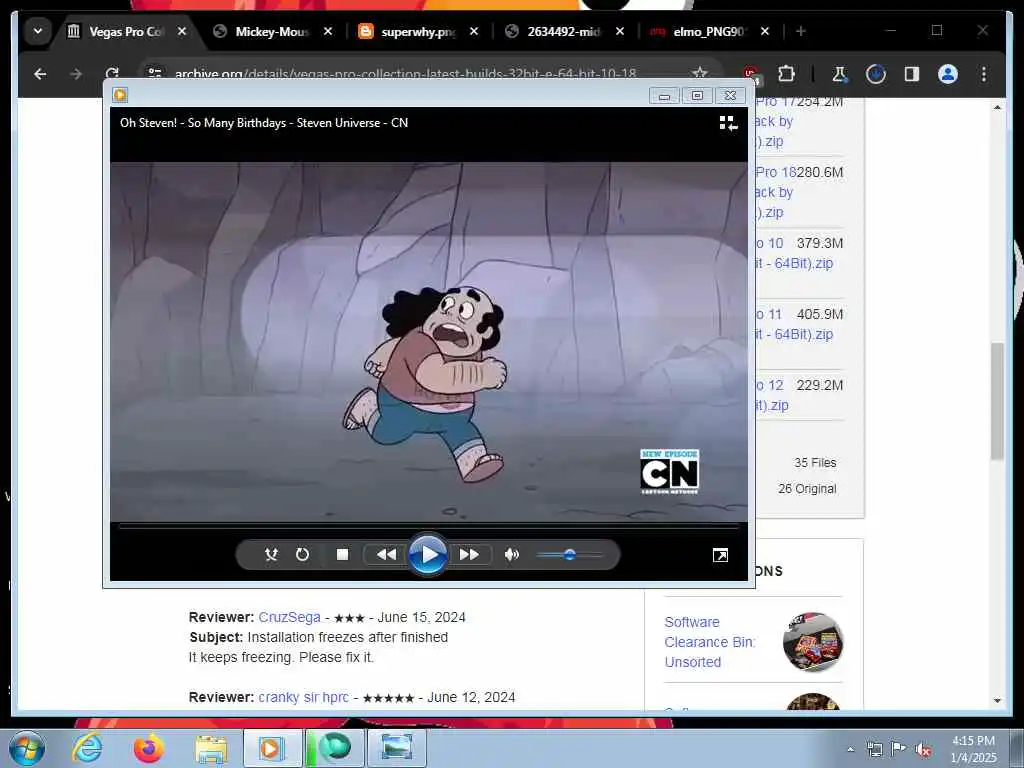Open the Action Center flag icon
1024x768 pixels.
click(x=899, y=749)
